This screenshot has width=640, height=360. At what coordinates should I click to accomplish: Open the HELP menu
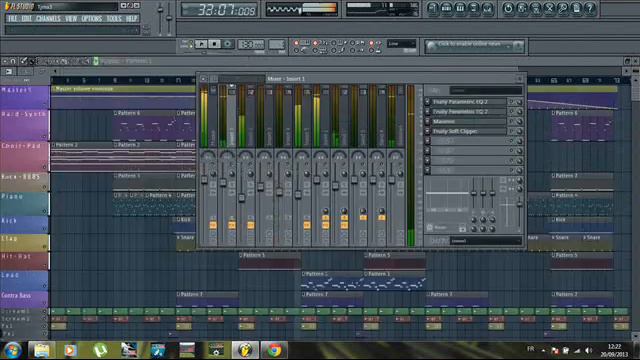point(131,19)
